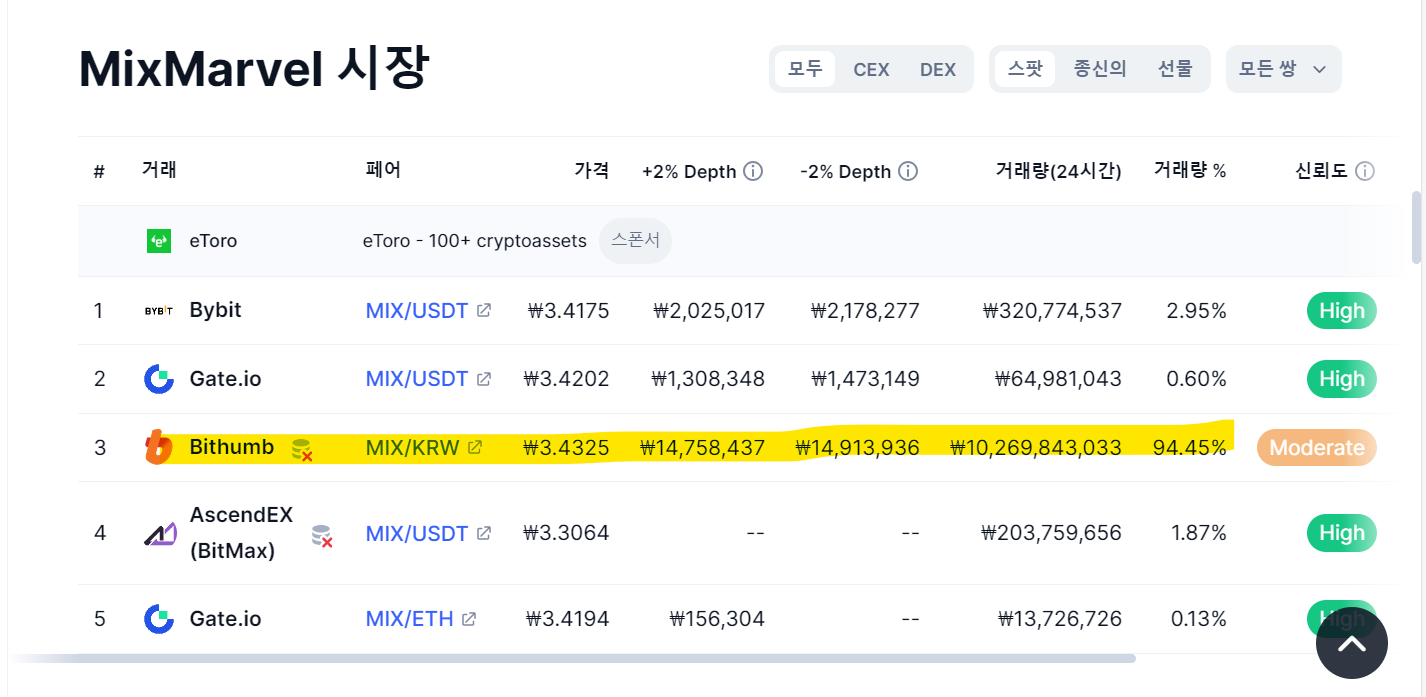Select the CEX filter toggle
Screen dimensions: 1426x697
pos(871,69)
